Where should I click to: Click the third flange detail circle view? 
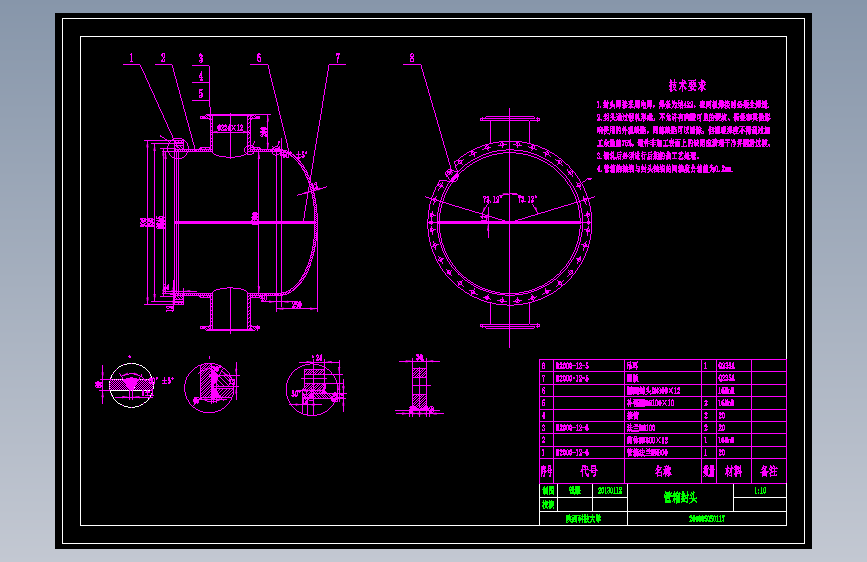click(314, 389)
